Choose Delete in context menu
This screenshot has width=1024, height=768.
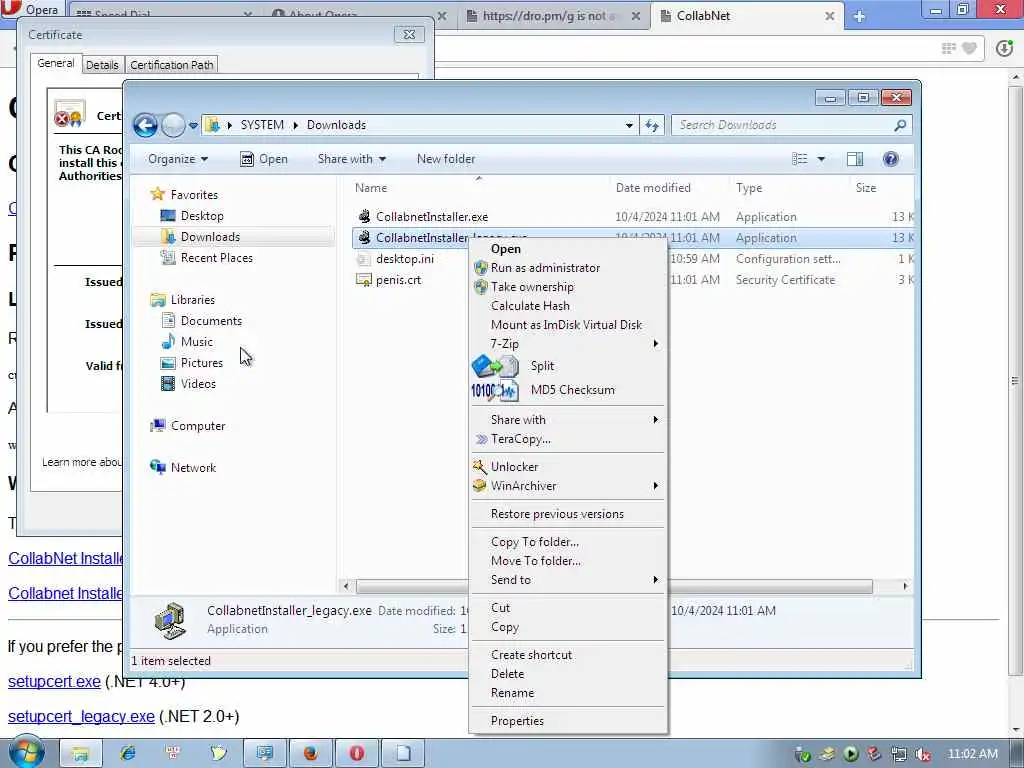[568, 674]
